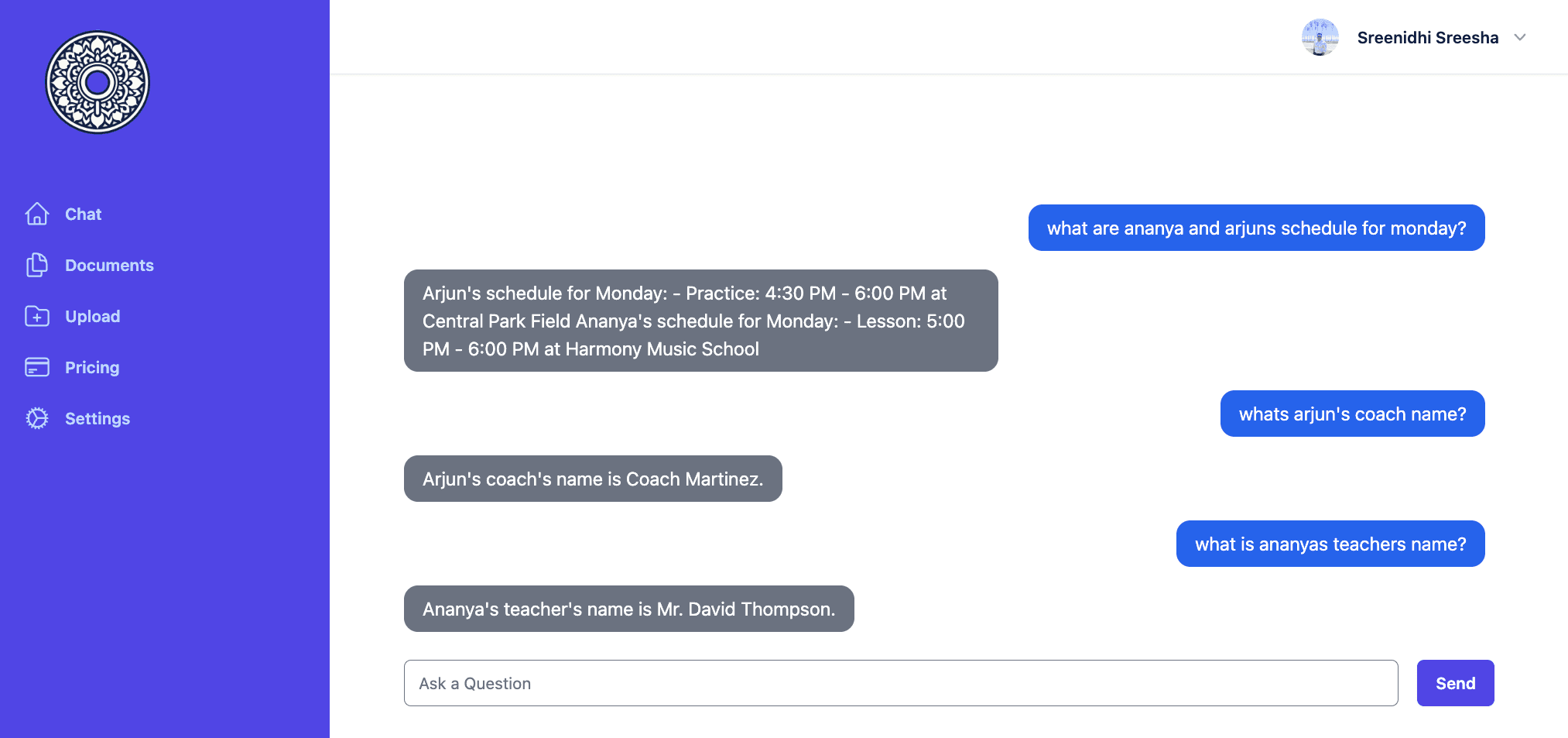Screen dimensions: 1568x738
Task: Click the Settings gear icon
Action: [x=37, y=418]
